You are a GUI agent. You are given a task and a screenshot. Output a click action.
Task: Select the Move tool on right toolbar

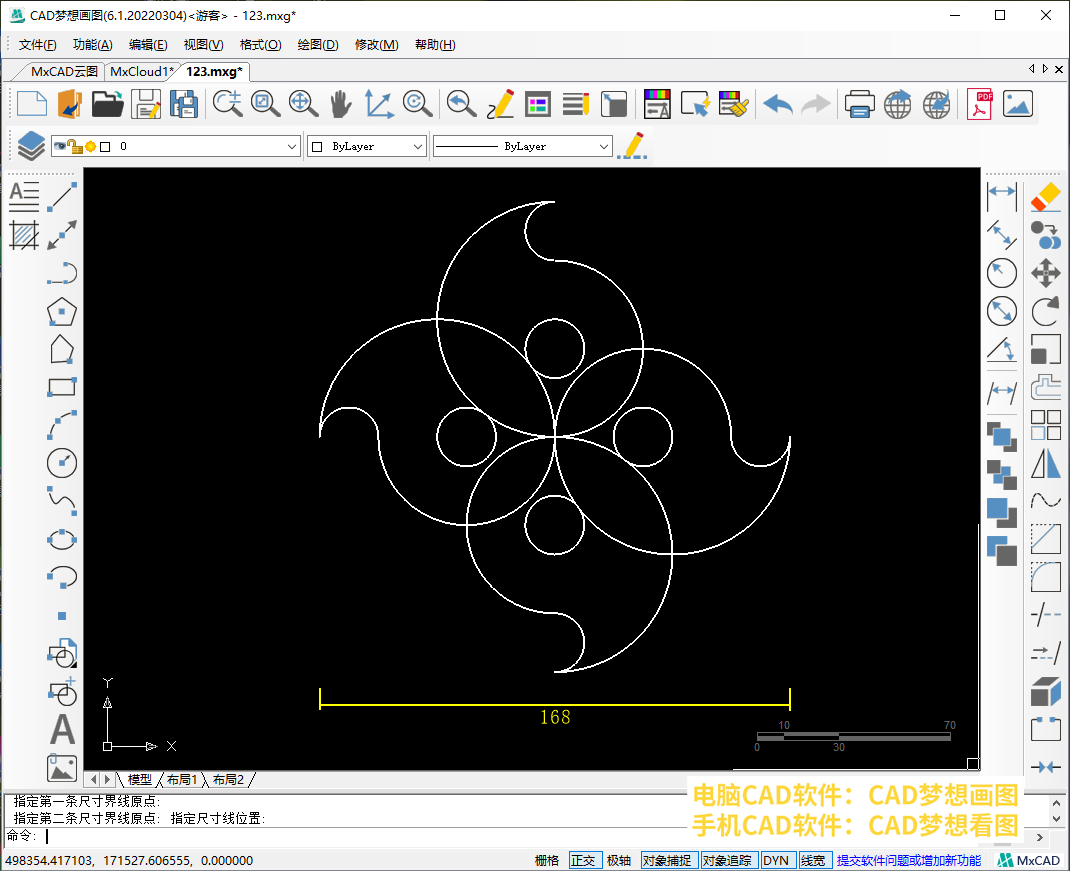1045,273
